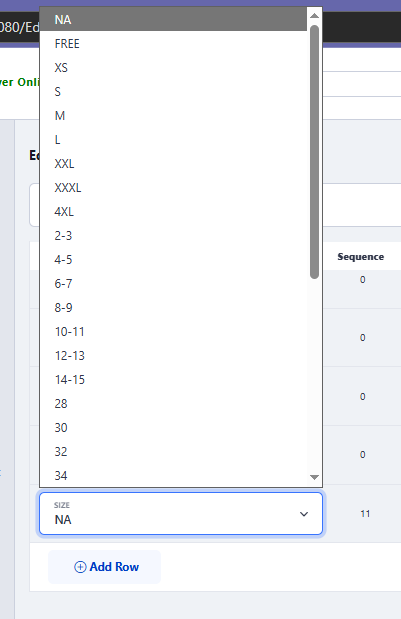The image size is (401, 619).
Task: Pick XXXL from the dropdown
Action: pos(173,188)
